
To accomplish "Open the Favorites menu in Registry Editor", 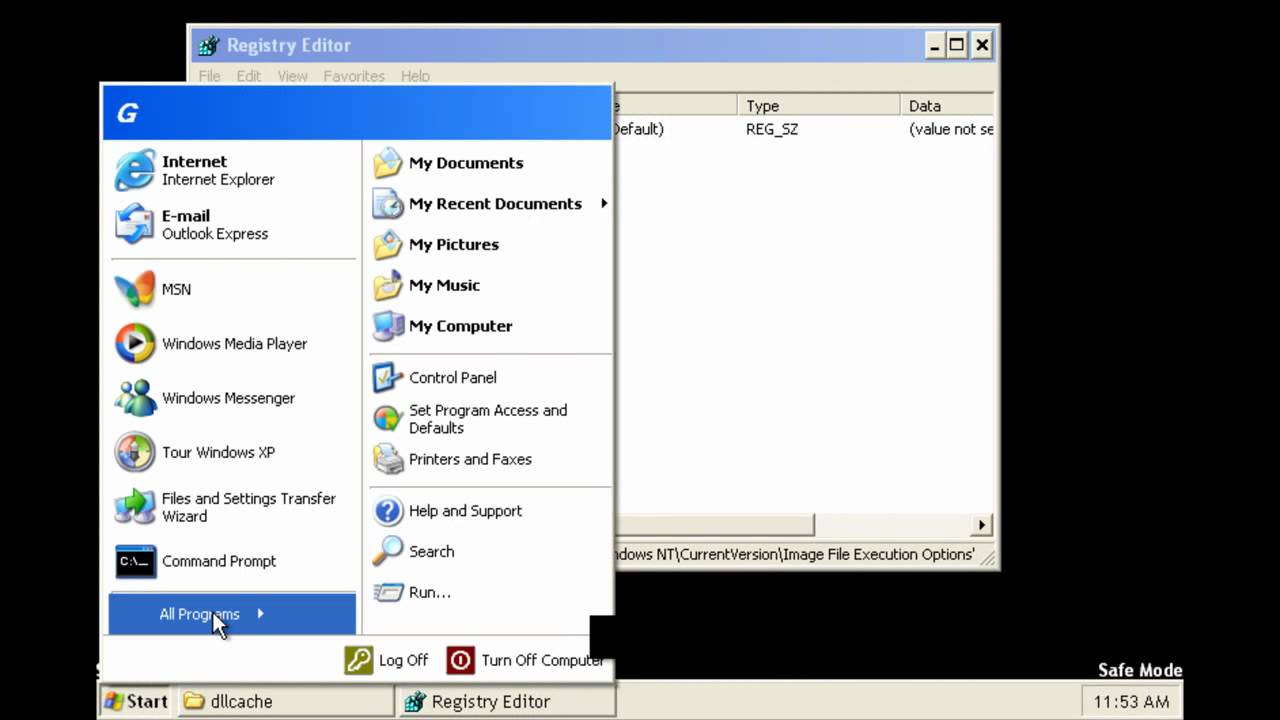I will 354,76.
